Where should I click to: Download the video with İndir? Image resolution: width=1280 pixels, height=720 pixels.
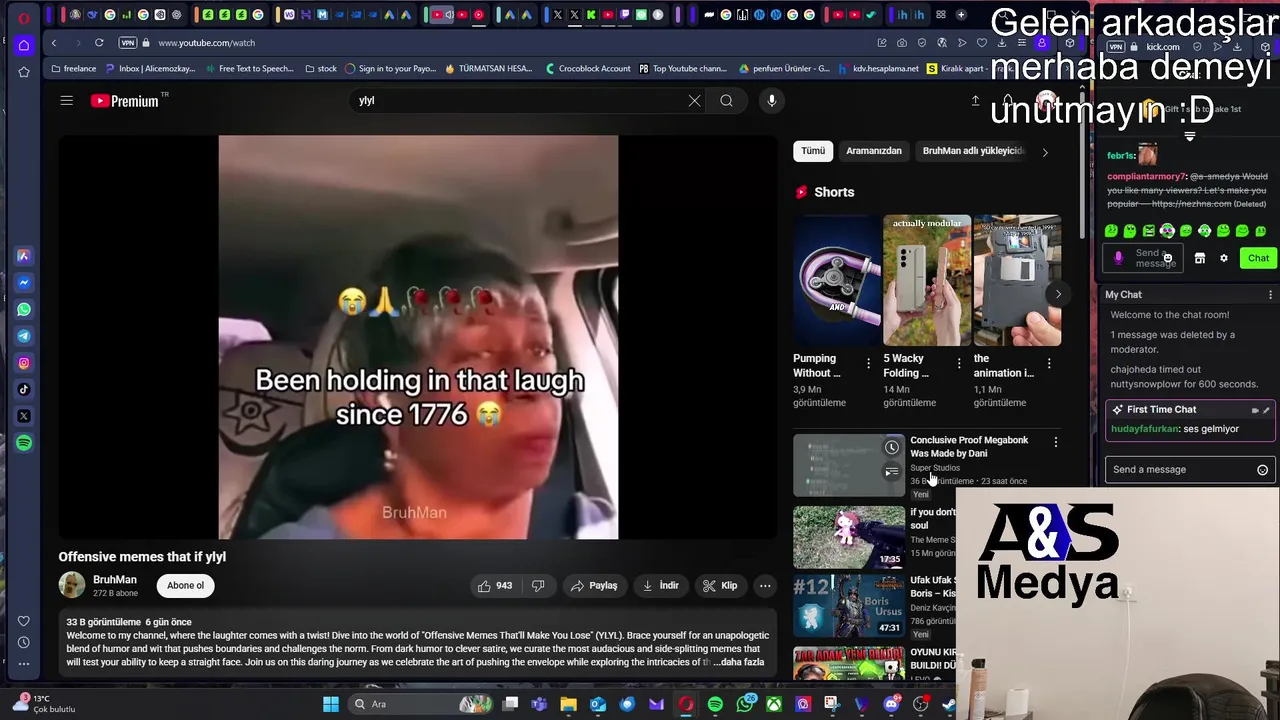tap(661, 586)
